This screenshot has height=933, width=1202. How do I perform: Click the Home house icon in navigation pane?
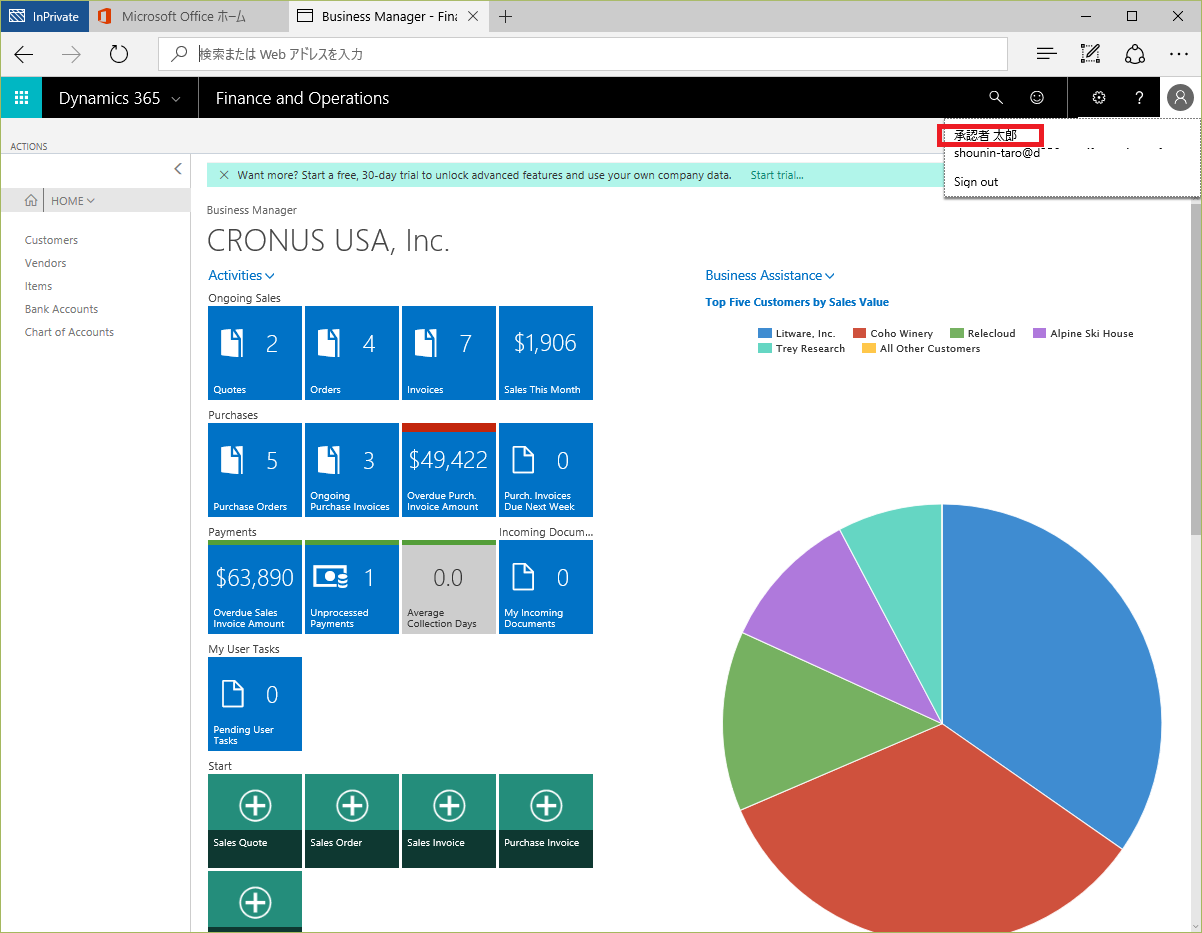point(32,201)
